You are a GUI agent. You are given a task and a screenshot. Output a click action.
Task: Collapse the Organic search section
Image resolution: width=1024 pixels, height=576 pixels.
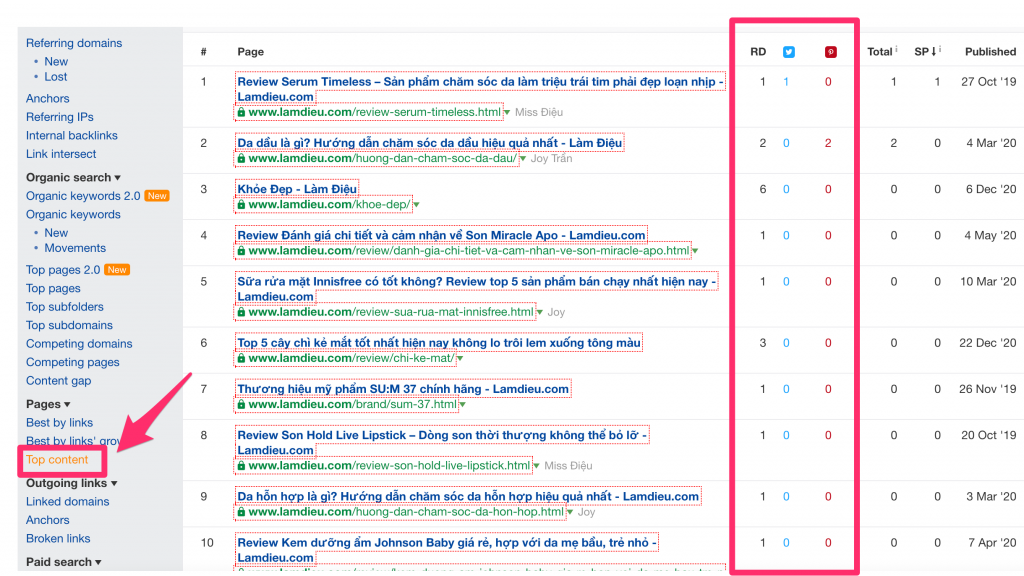tap(73, 178)
